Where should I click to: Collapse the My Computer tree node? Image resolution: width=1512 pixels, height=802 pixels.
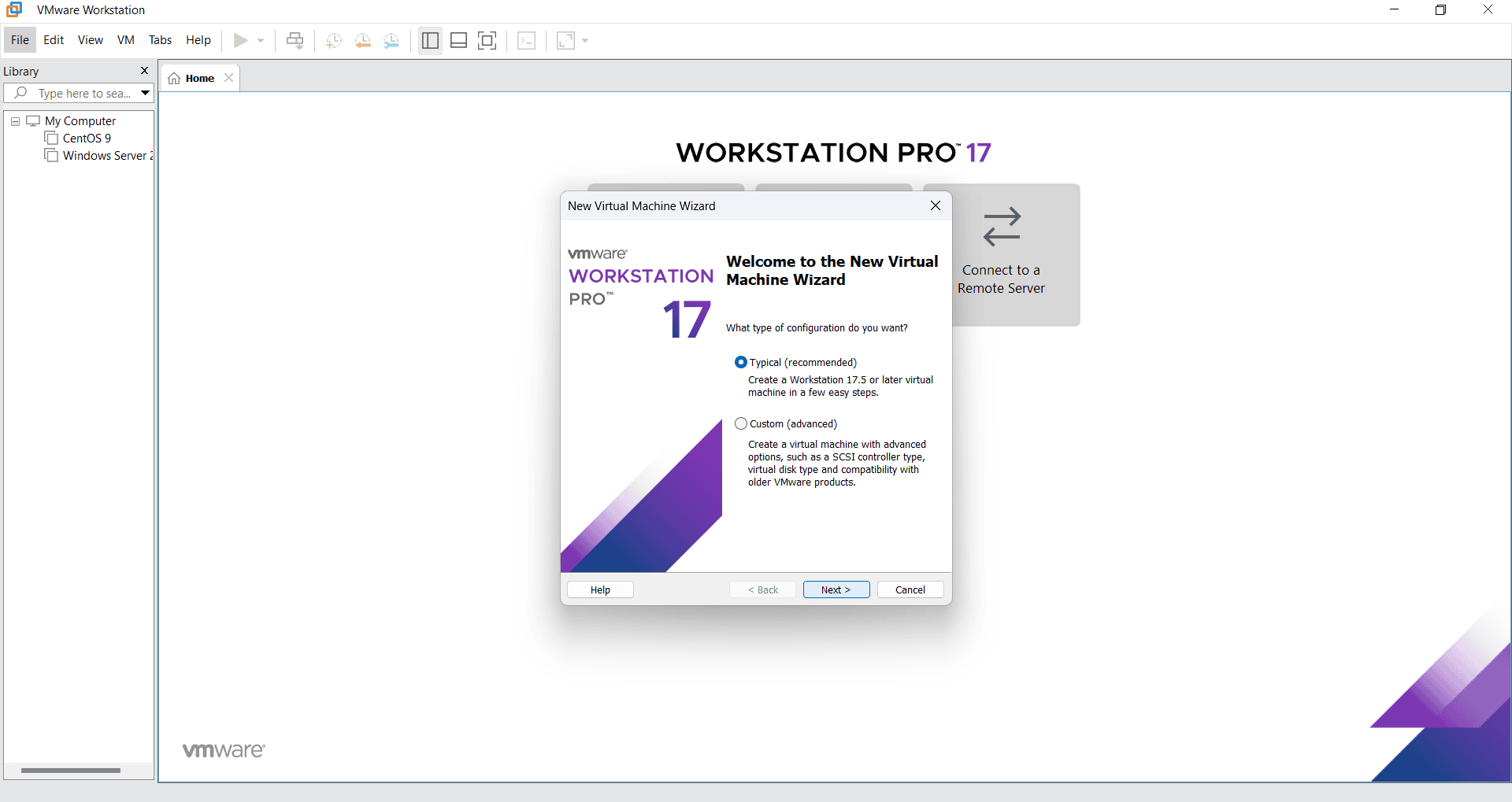coord(15,121)
